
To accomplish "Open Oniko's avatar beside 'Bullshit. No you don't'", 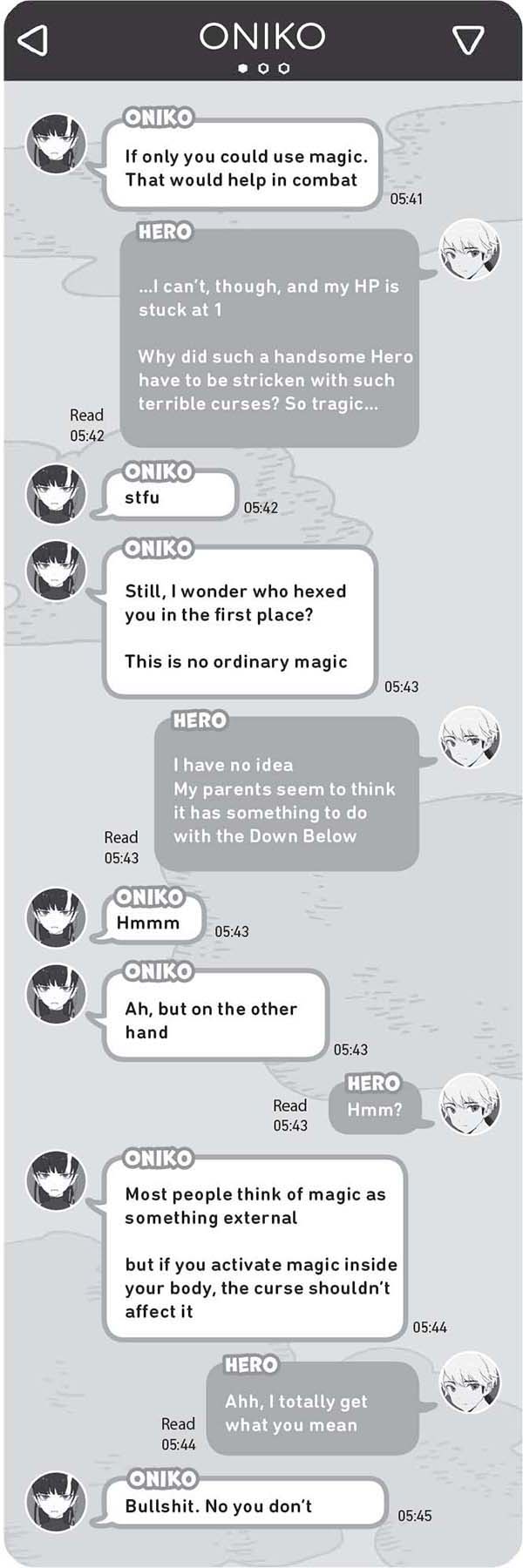I will (57, 1502).
